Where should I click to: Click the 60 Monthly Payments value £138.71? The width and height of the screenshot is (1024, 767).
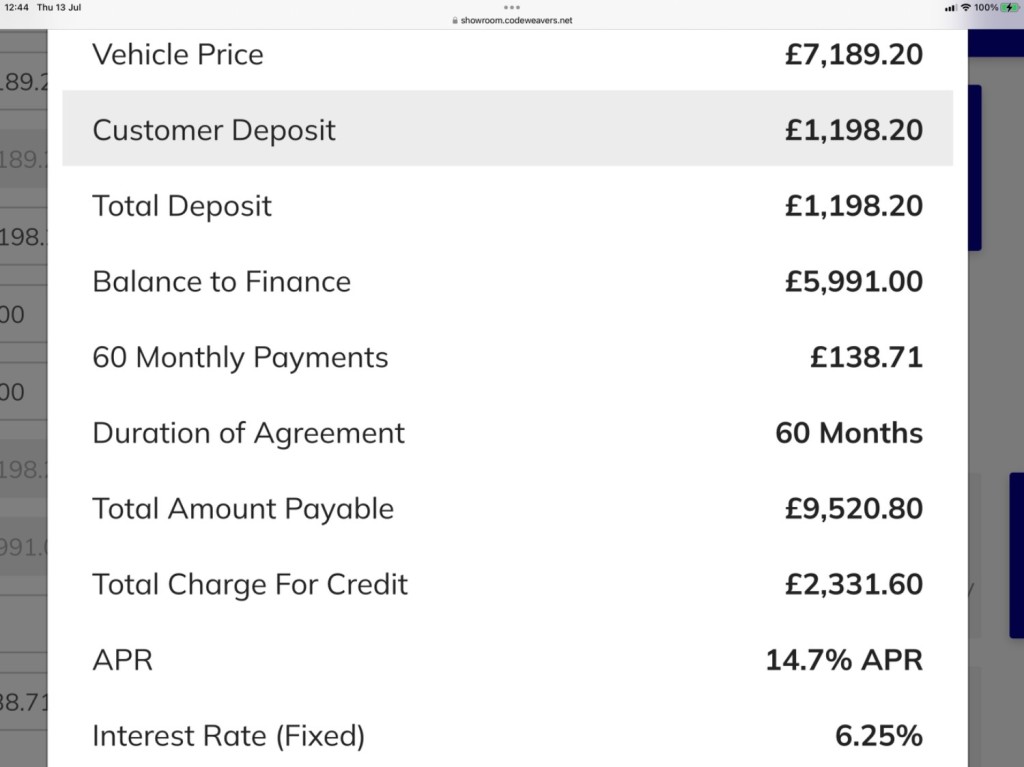tap(866, 357)
